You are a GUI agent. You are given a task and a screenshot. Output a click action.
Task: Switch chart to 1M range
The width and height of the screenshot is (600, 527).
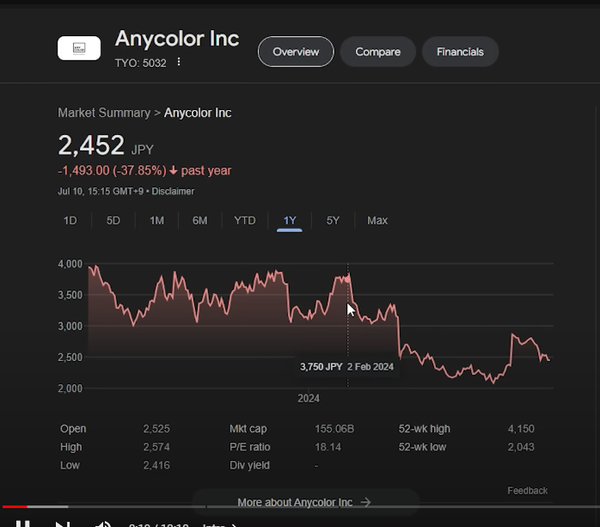coord(157,220)
